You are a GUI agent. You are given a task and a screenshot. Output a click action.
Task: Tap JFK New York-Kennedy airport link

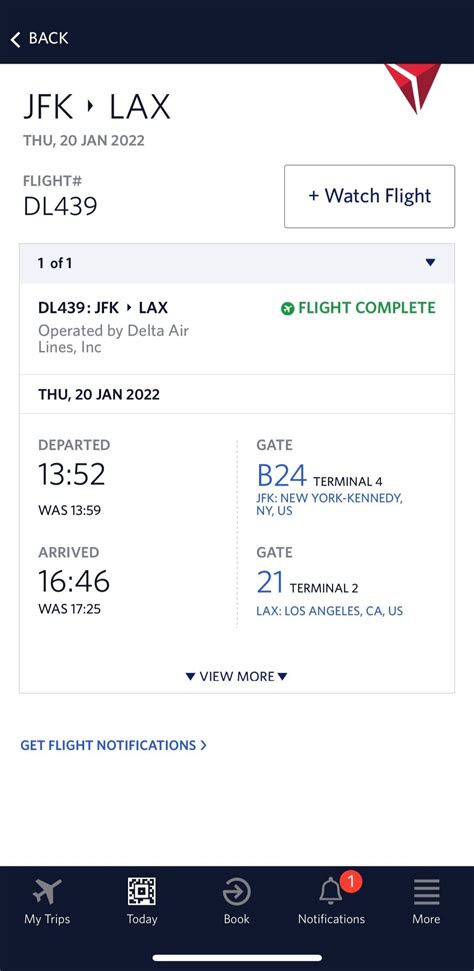[x=329, y=505]
